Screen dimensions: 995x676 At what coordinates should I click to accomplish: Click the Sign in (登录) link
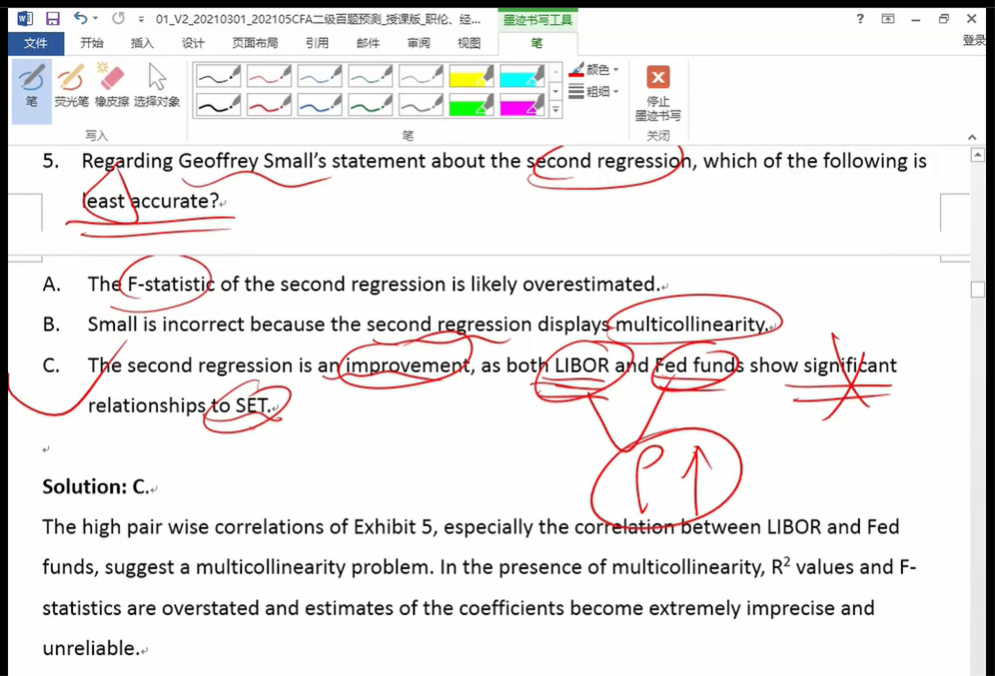point(973,41)
